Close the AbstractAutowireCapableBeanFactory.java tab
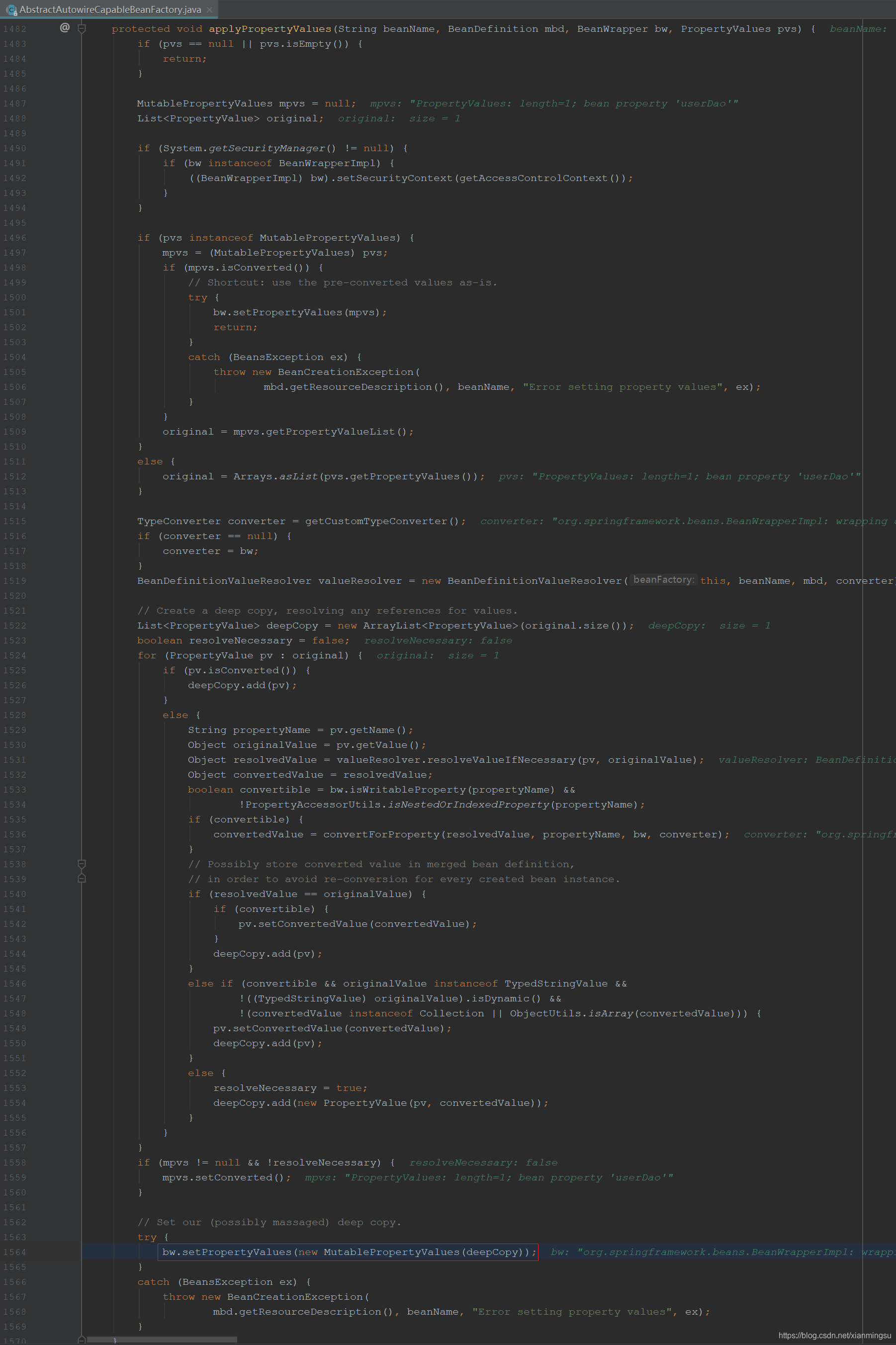 point(209,10)
